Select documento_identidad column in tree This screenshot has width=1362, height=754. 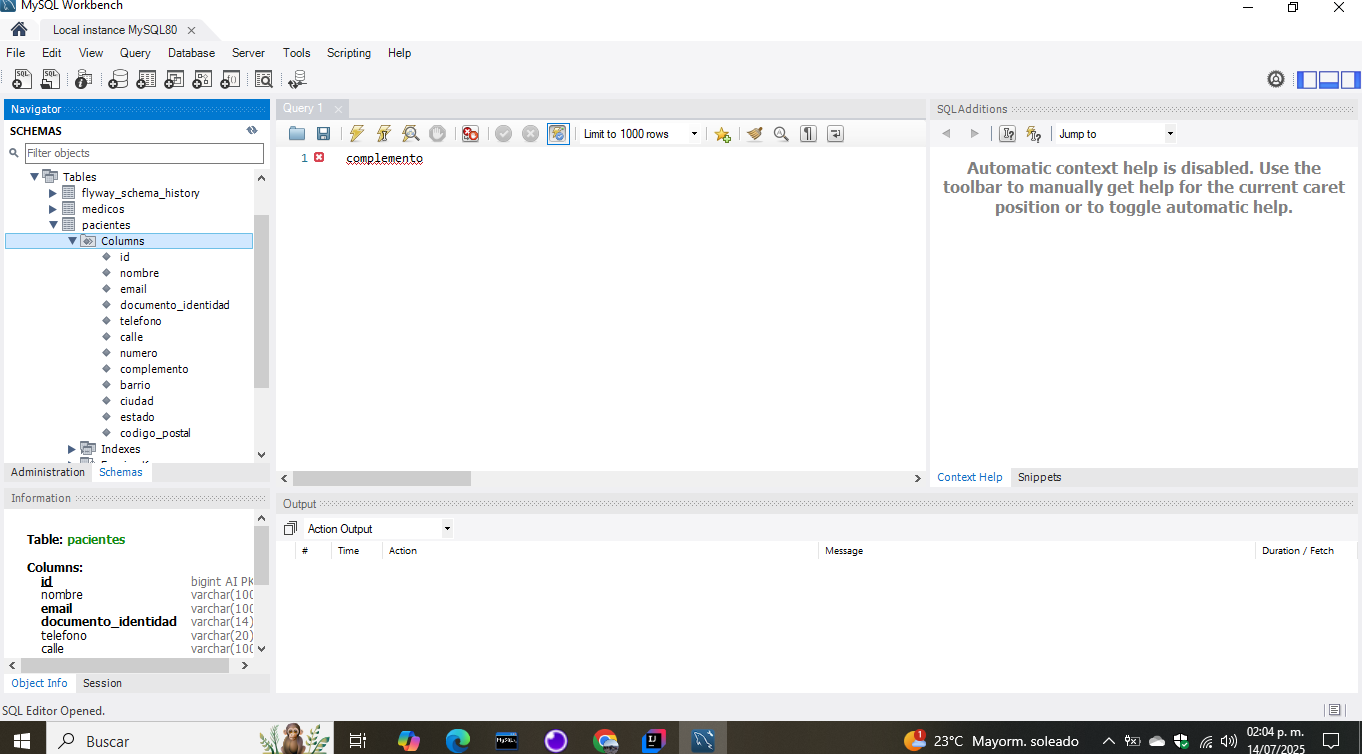click(174, 305)
